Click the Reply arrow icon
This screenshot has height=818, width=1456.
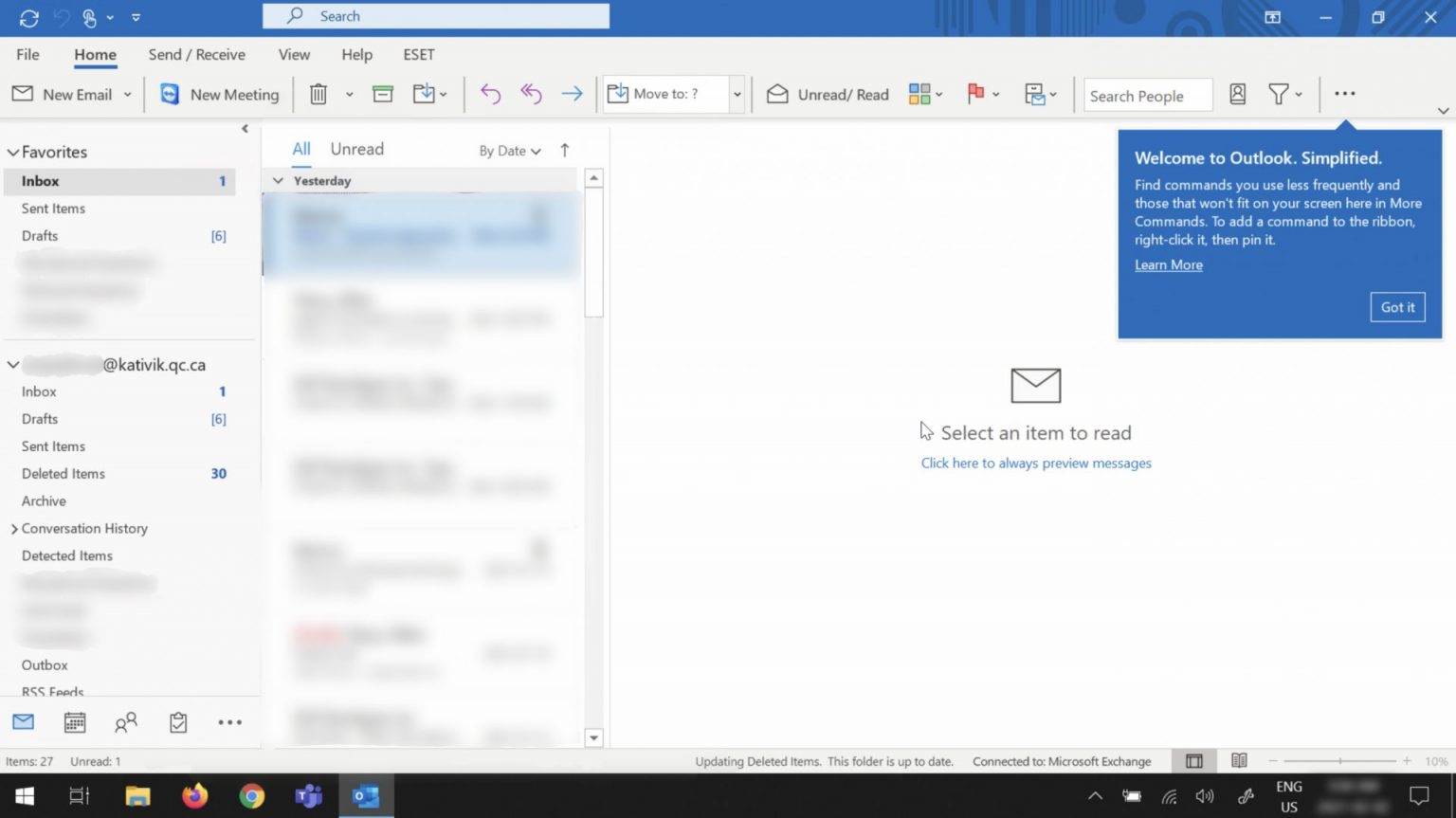click(x=490, y=94)
